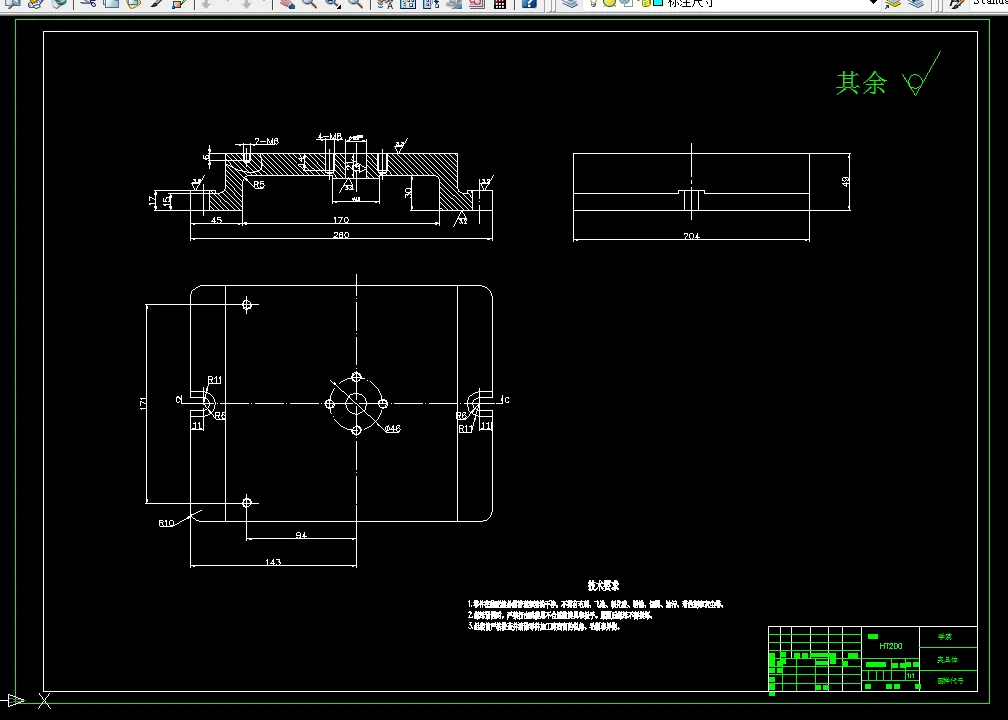Select the Zoom Window magnifier icon
The image size is (1008, 720).
[x=332, y=3]
